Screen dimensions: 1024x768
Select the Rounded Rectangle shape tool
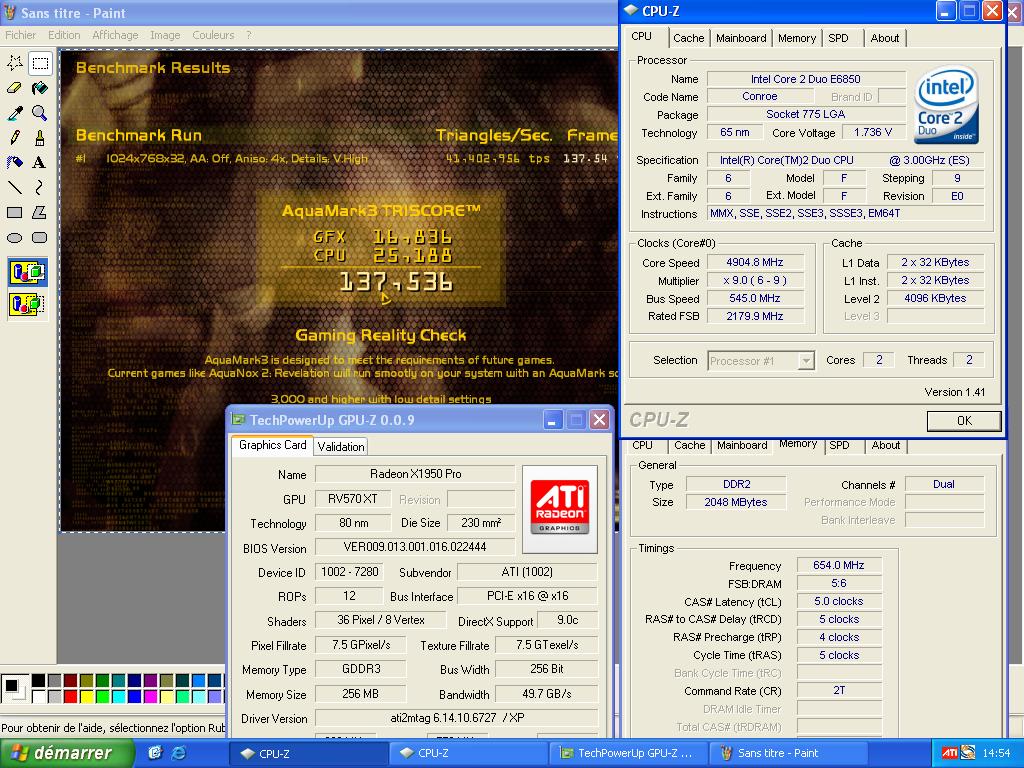[40, 238]
